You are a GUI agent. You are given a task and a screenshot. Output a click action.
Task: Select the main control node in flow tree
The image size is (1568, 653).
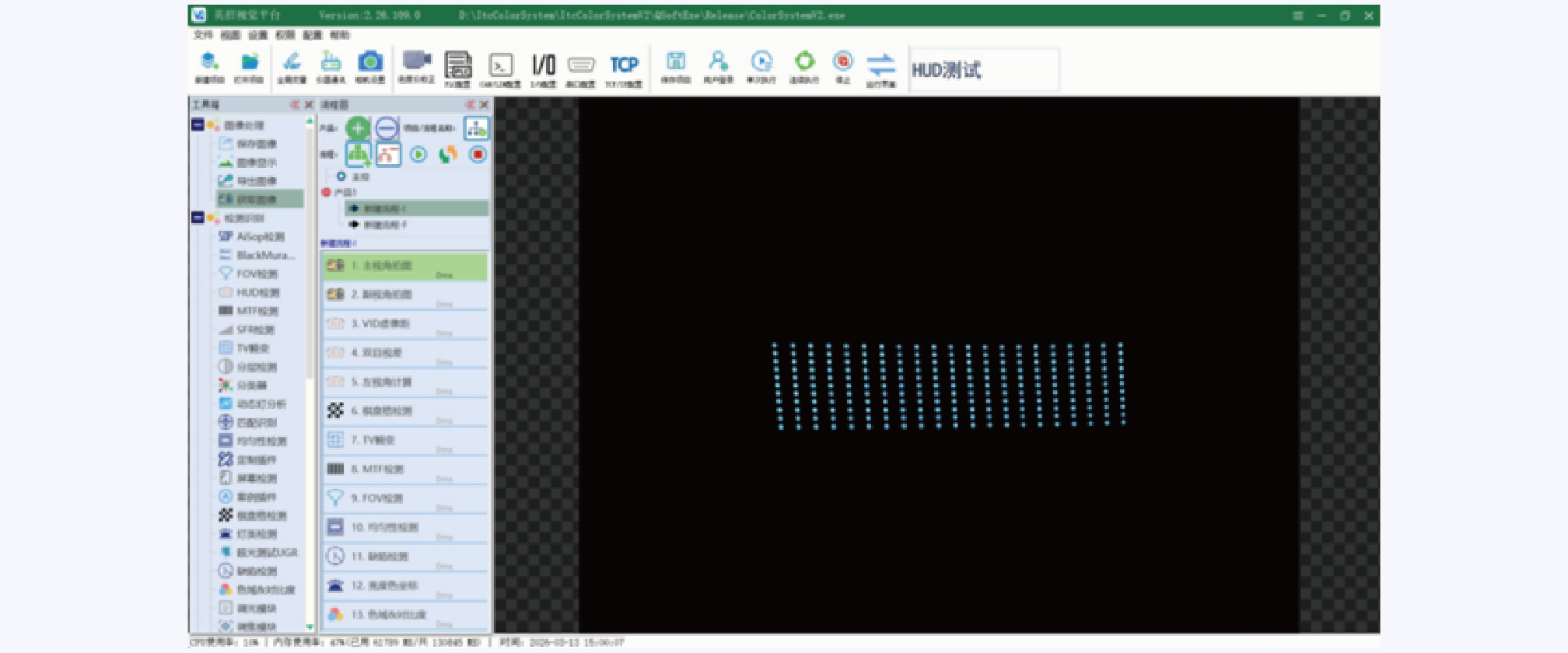[352, 177]
